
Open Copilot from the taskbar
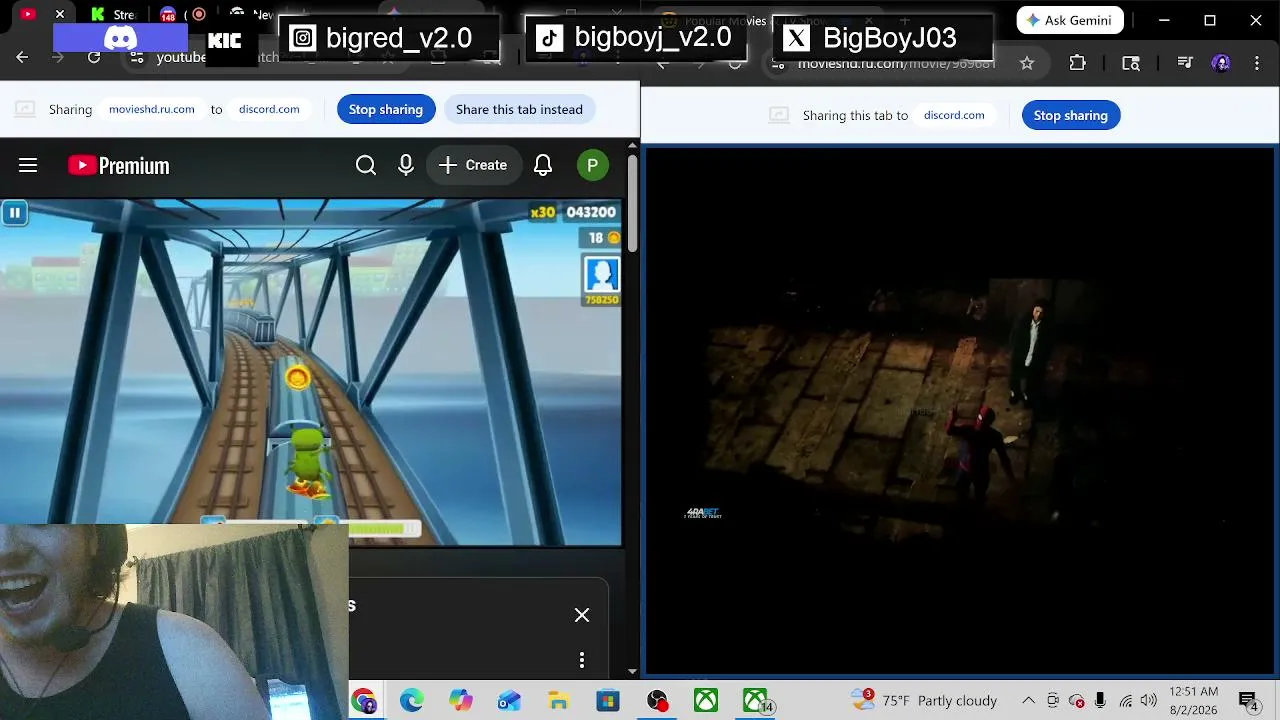click(x=461, y=701)
